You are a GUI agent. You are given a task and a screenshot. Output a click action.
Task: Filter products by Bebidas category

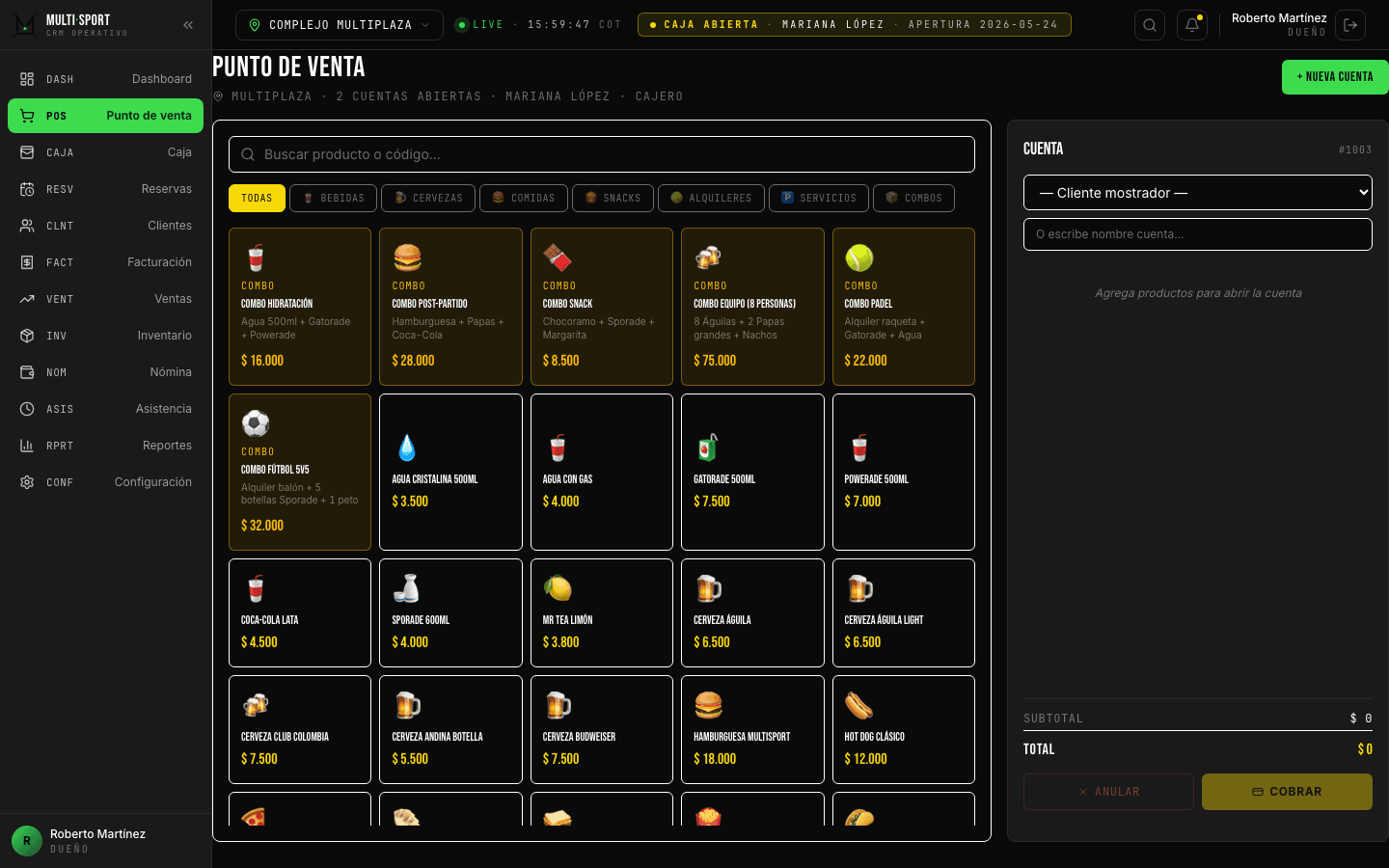click(334, 198)
